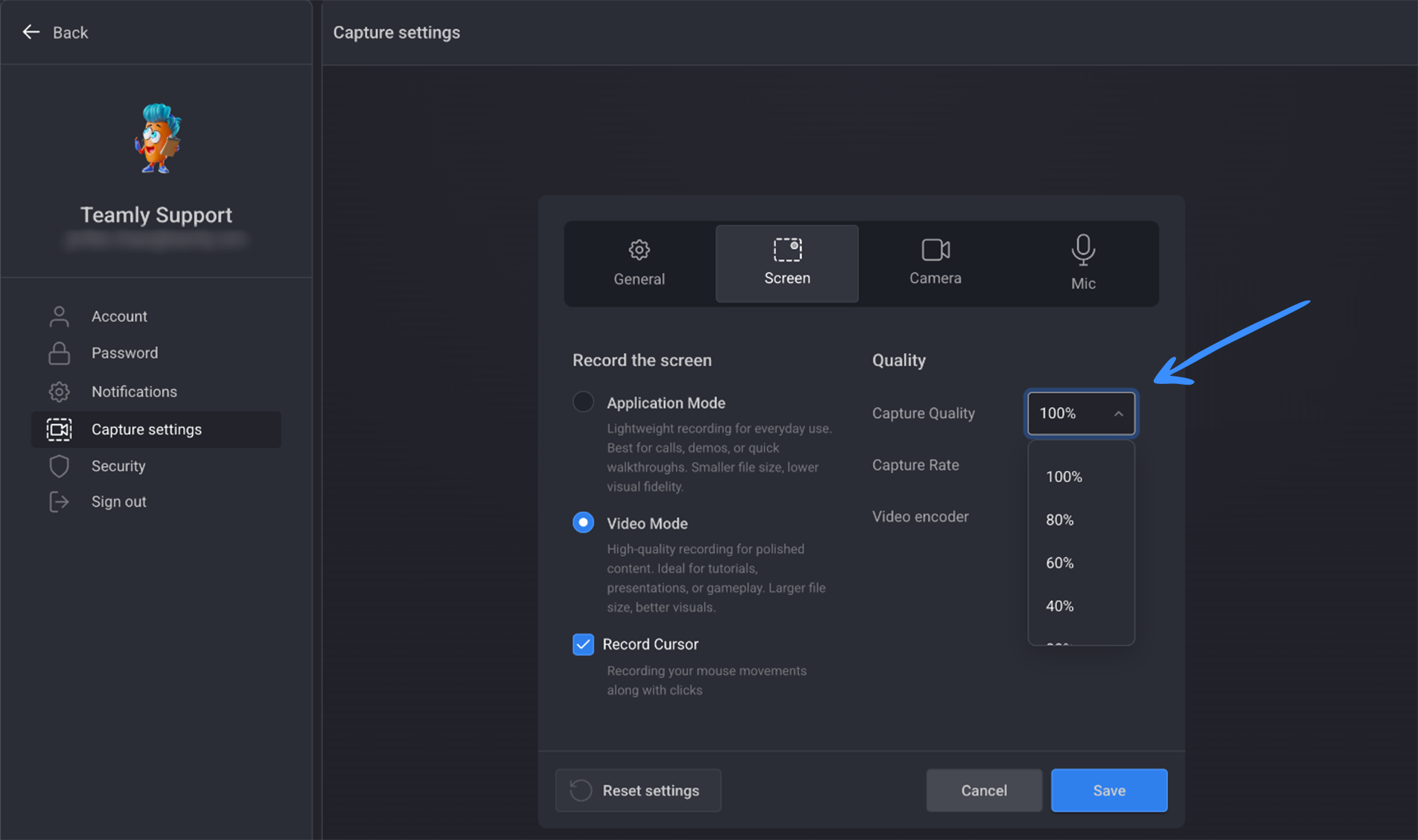Click Sign out in sidebar
The height and width of the screenshot is (840, 1418).
tap(156, 501)
